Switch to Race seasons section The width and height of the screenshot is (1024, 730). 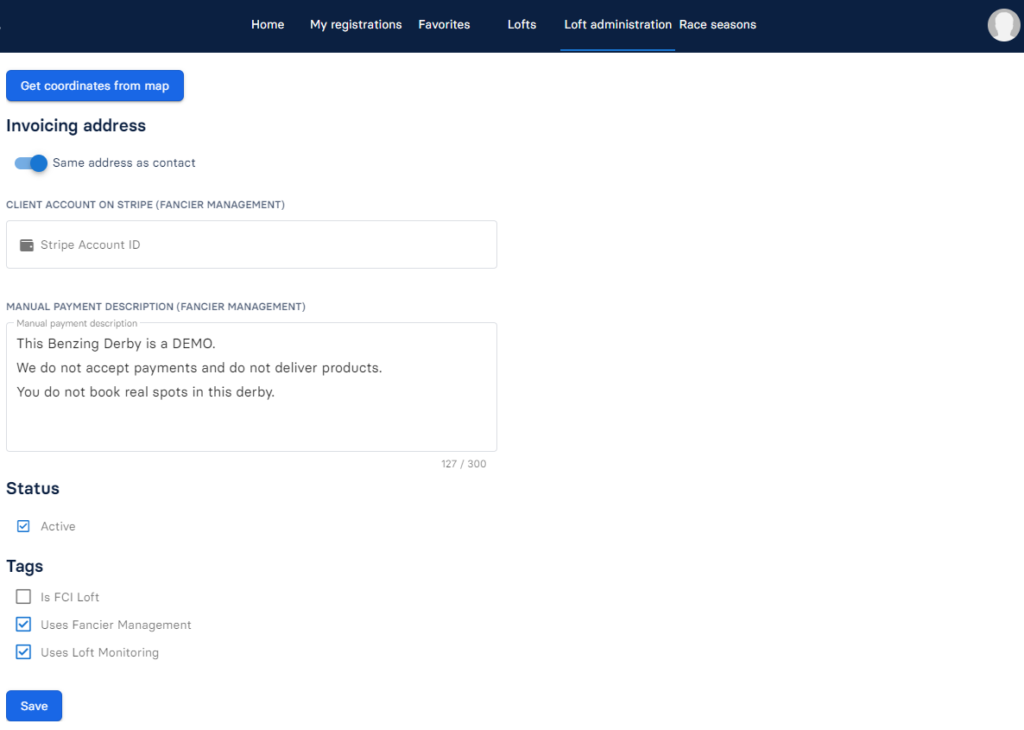717,25
